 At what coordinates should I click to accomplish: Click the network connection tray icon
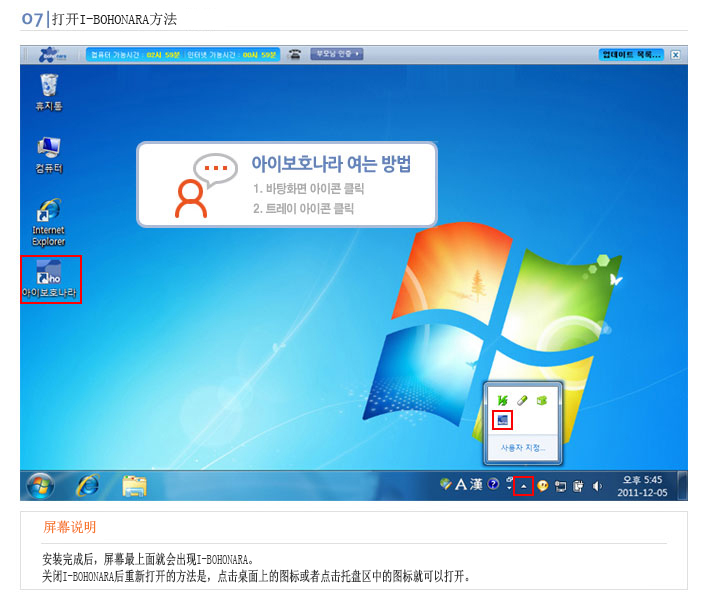coord(560,486)
